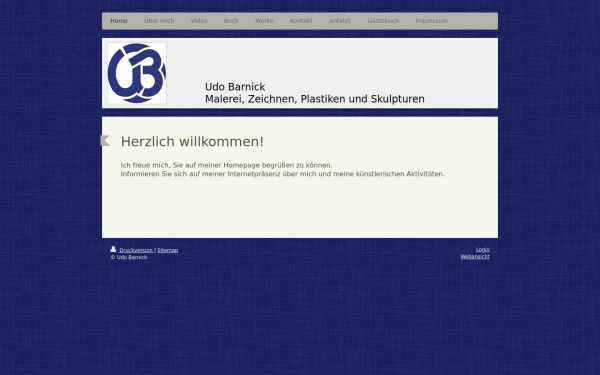Image resolution: width=600 pixels, height=375 pixels.
Task: Click the line starting 'Ich freue mich'
Action: (227, 165)
